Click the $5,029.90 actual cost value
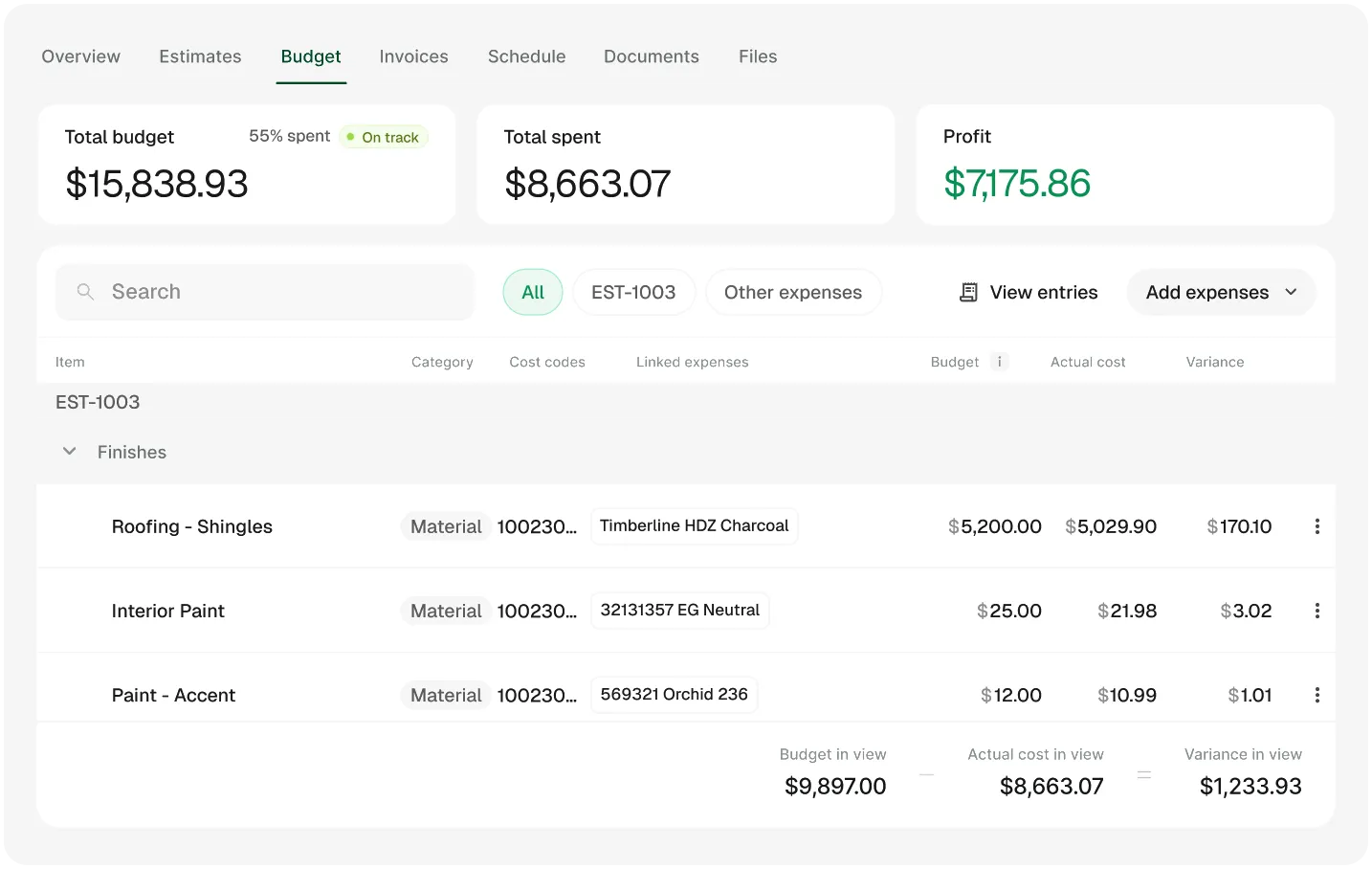 [1111, 526]
